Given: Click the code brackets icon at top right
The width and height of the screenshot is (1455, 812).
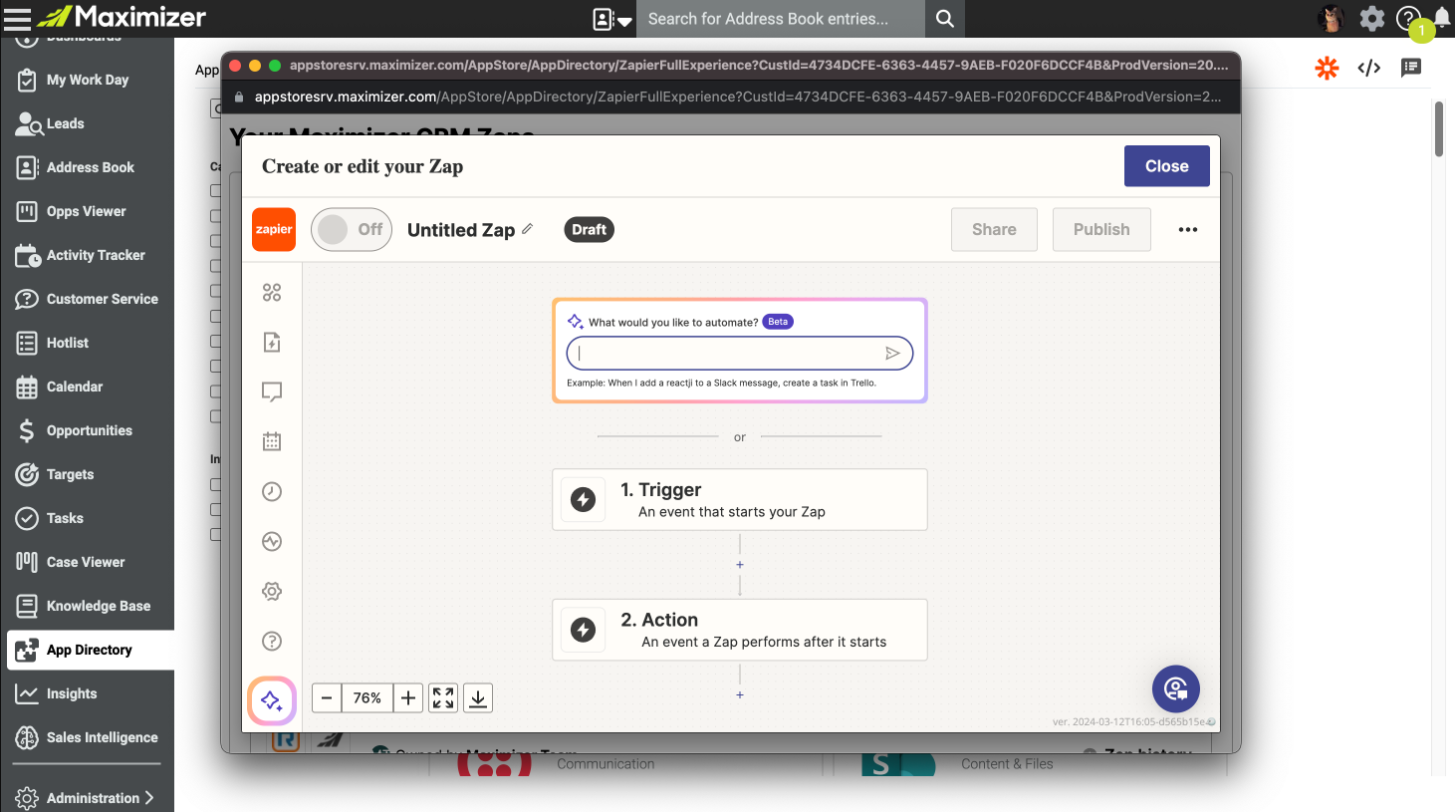Looking at the screenshot, I should pos(1369,68).
